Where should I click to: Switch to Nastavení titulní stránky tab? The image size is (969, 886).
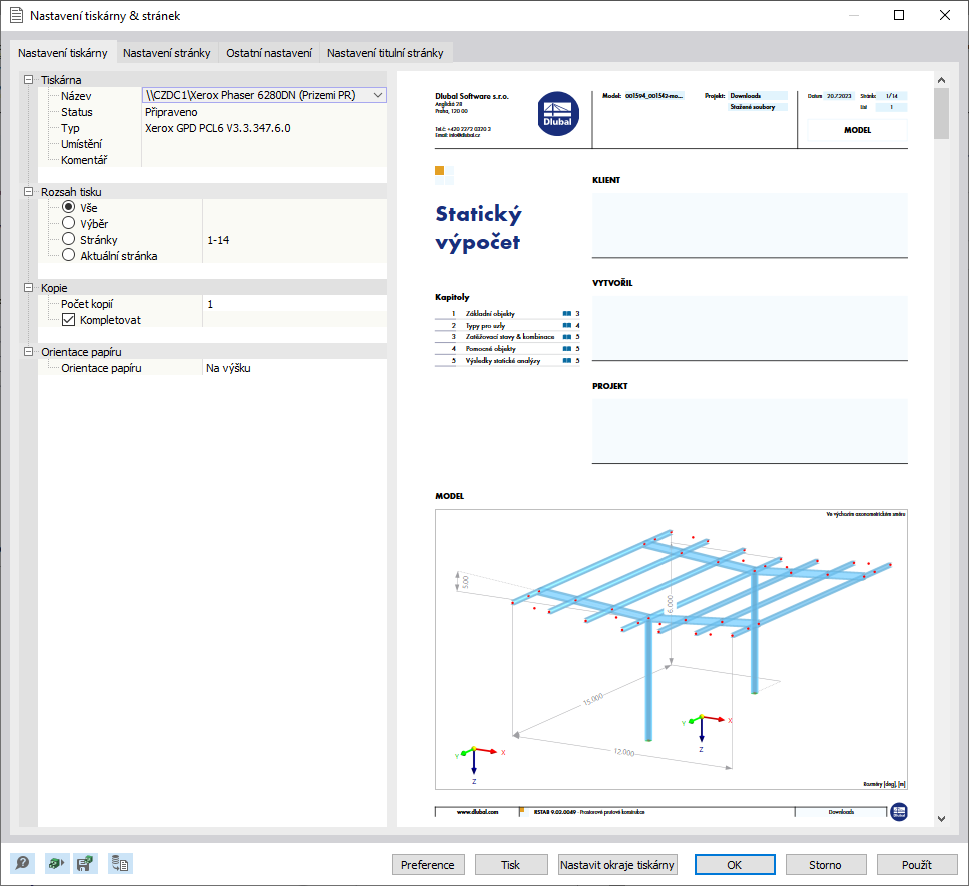(x=385, y=53)
